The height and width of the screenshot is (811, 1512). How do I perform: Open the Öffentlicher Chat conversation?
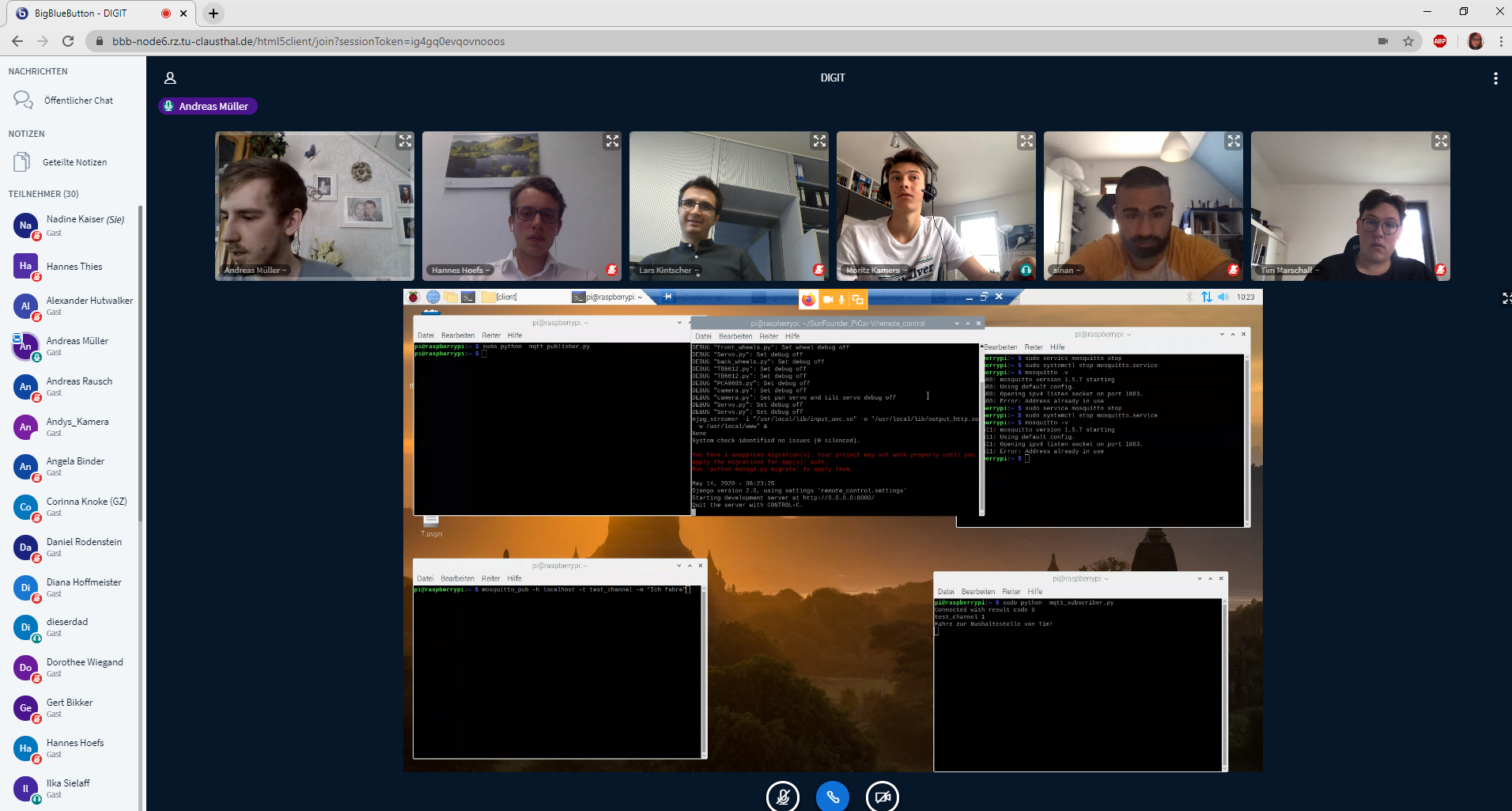coord(77,100)
